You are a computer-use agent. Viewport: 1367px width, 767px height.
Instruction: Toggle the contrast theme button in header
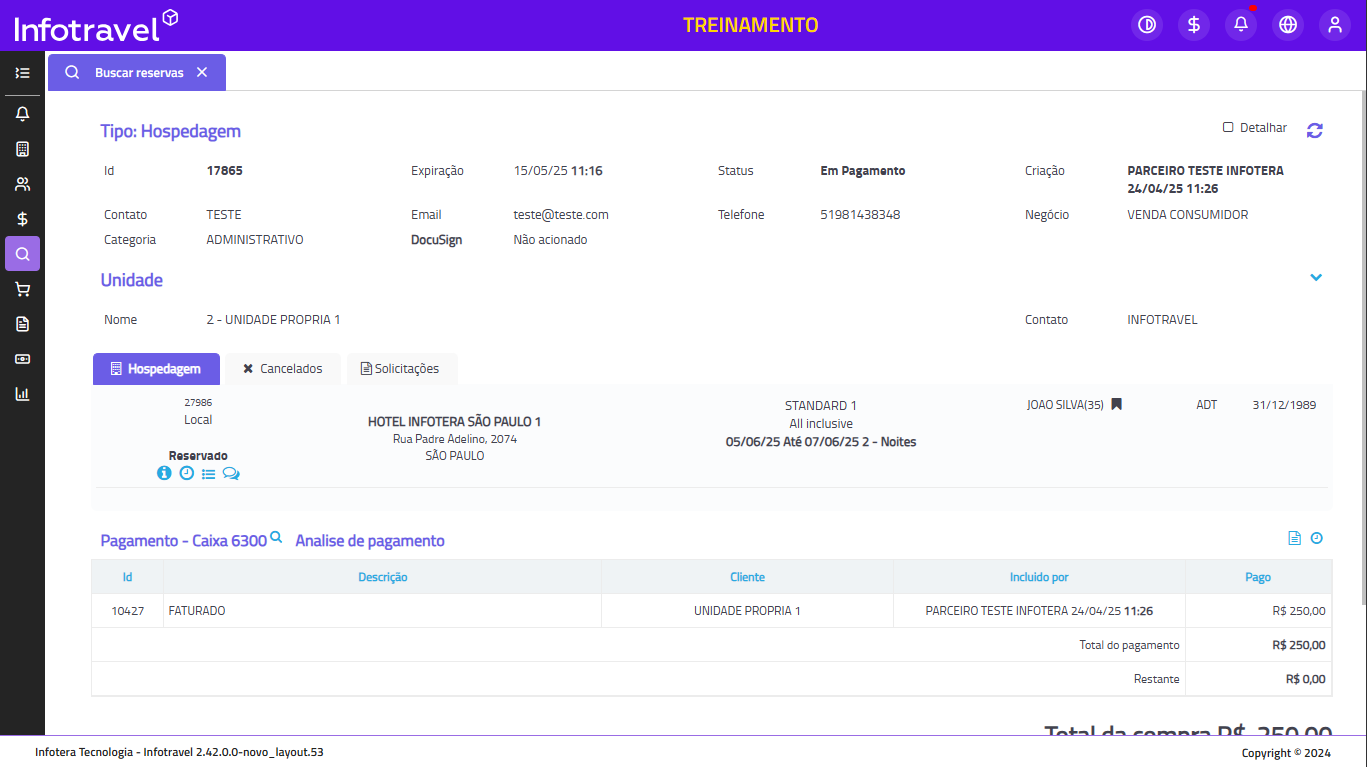point(1147,25)
